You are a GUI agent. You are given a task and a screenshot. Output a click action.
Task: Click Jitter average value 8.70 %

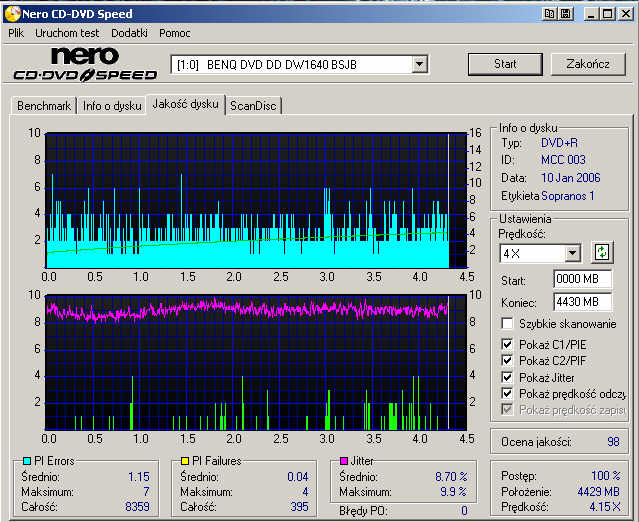click(451, 476)
